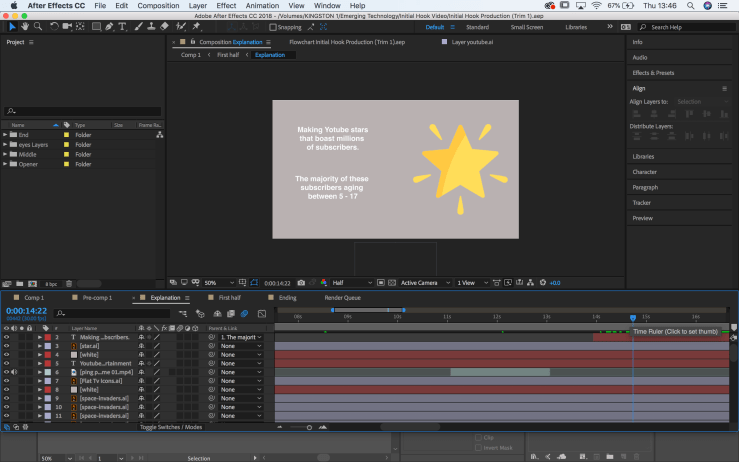Go to First half in comp breadcrumb
This screenshot has width=739, height=462.
pyautogui.click(x=228, y=55)
